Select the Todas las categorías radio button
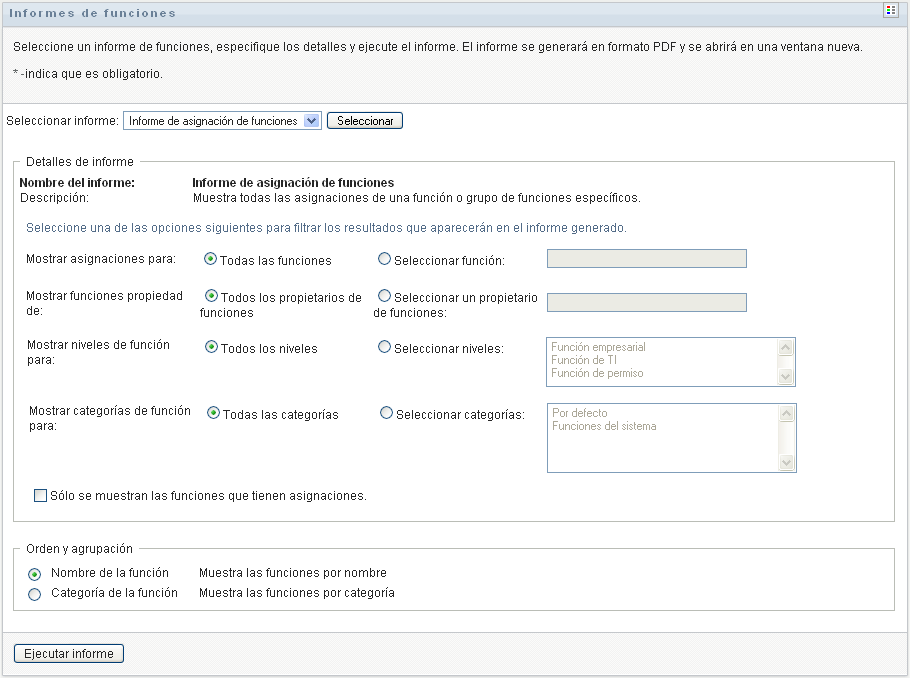 213,413
